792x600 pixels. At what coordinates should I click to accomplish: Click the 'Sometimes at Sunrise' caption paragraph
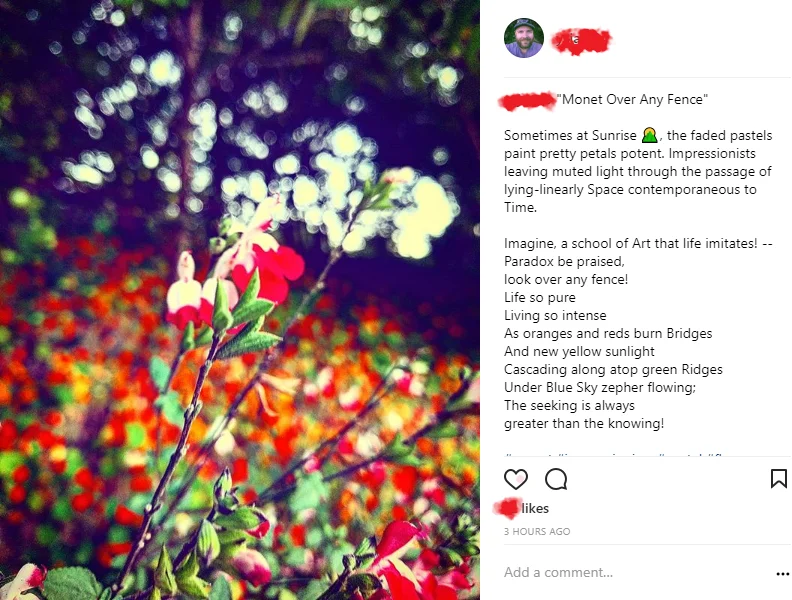pyautogui.click(x=638, y=171)
